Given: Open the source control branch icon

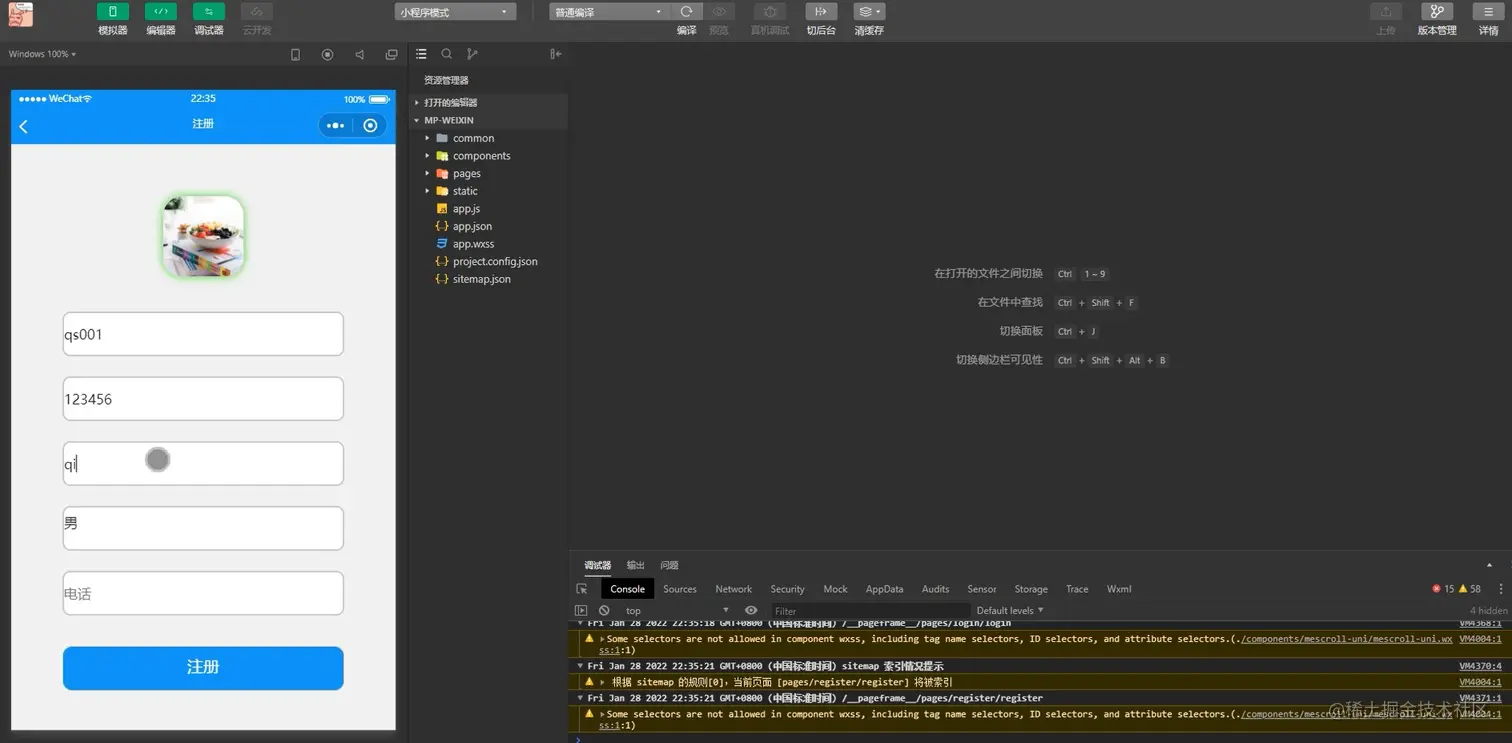Looking at the screenshot, I should pyautogui.click(x=472, y=54).
